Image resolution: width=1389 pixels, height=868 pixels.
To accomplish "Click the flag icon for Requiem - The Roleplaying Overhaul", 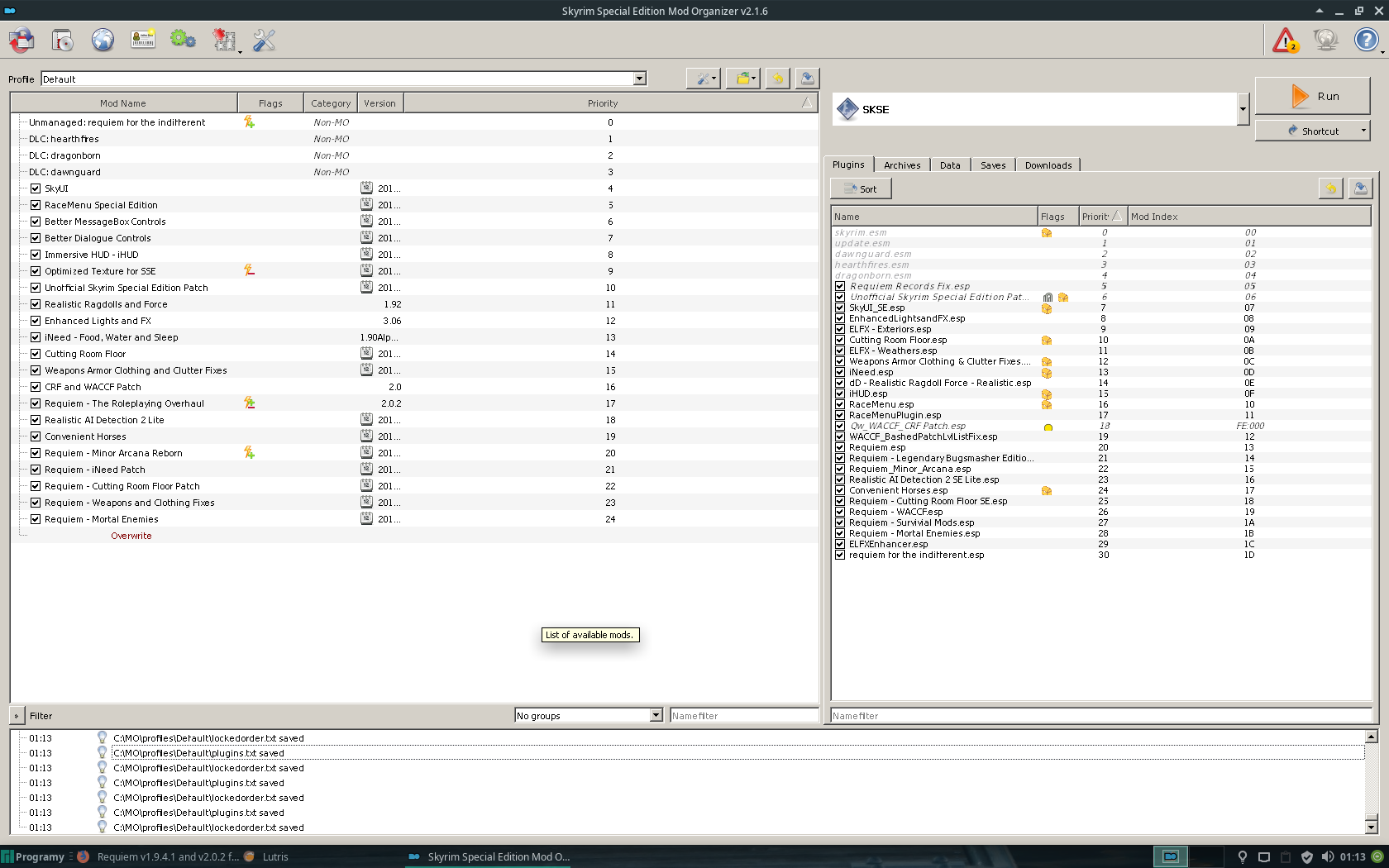I will click(x=249, y=403).
